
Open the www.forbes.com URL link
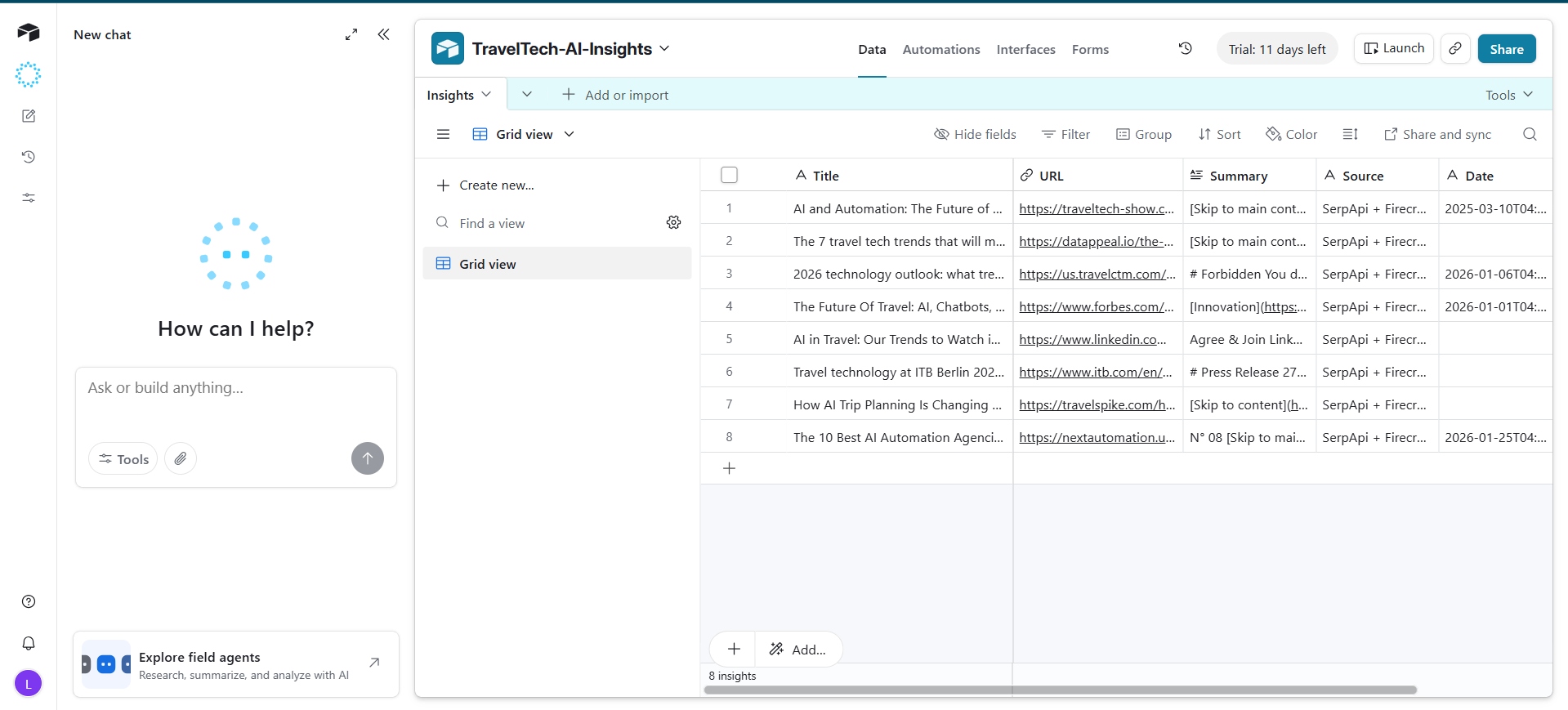point(1097,306)
